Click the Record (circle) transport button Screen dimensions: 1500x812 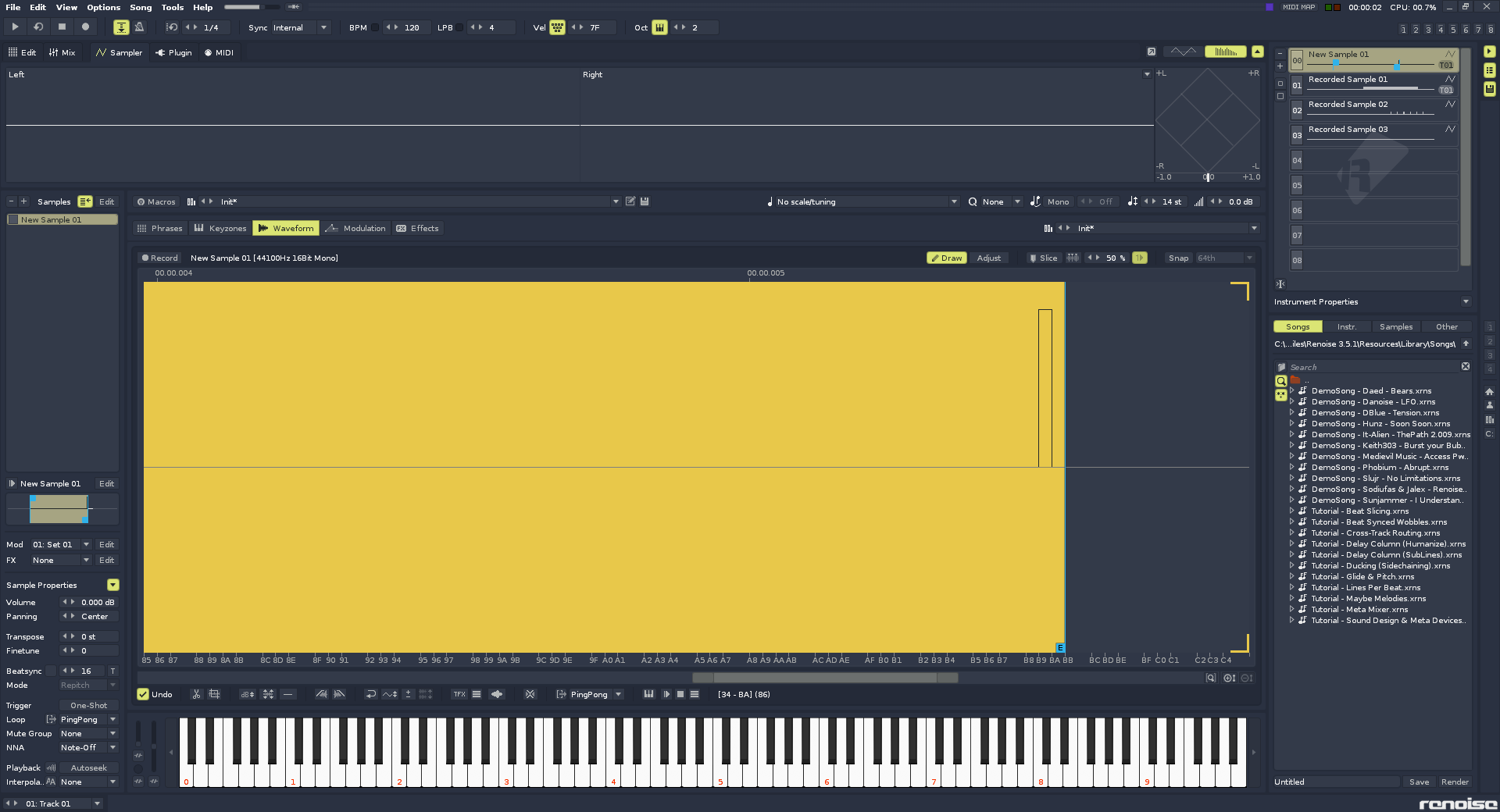tap(85, 27)
